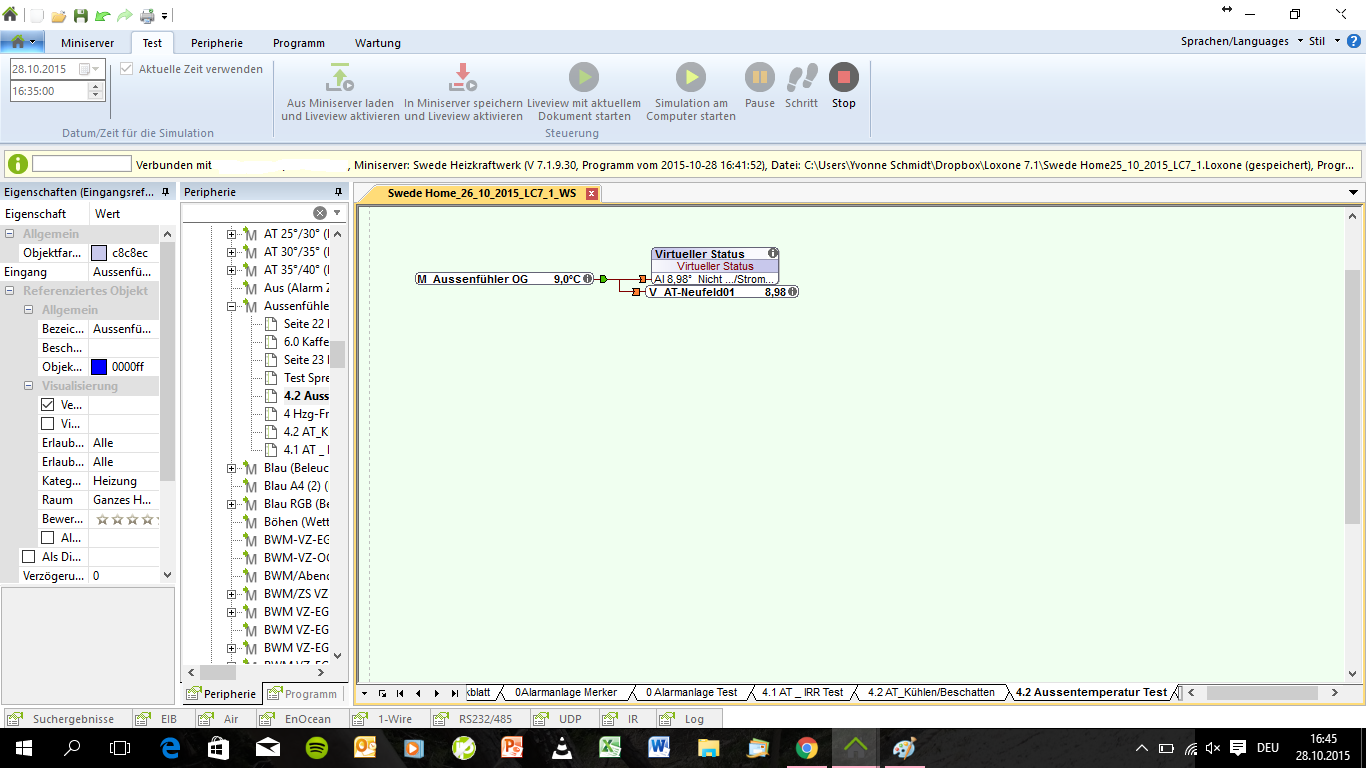Open Google Chrome from the taskbar

click(x=807, y=747)
